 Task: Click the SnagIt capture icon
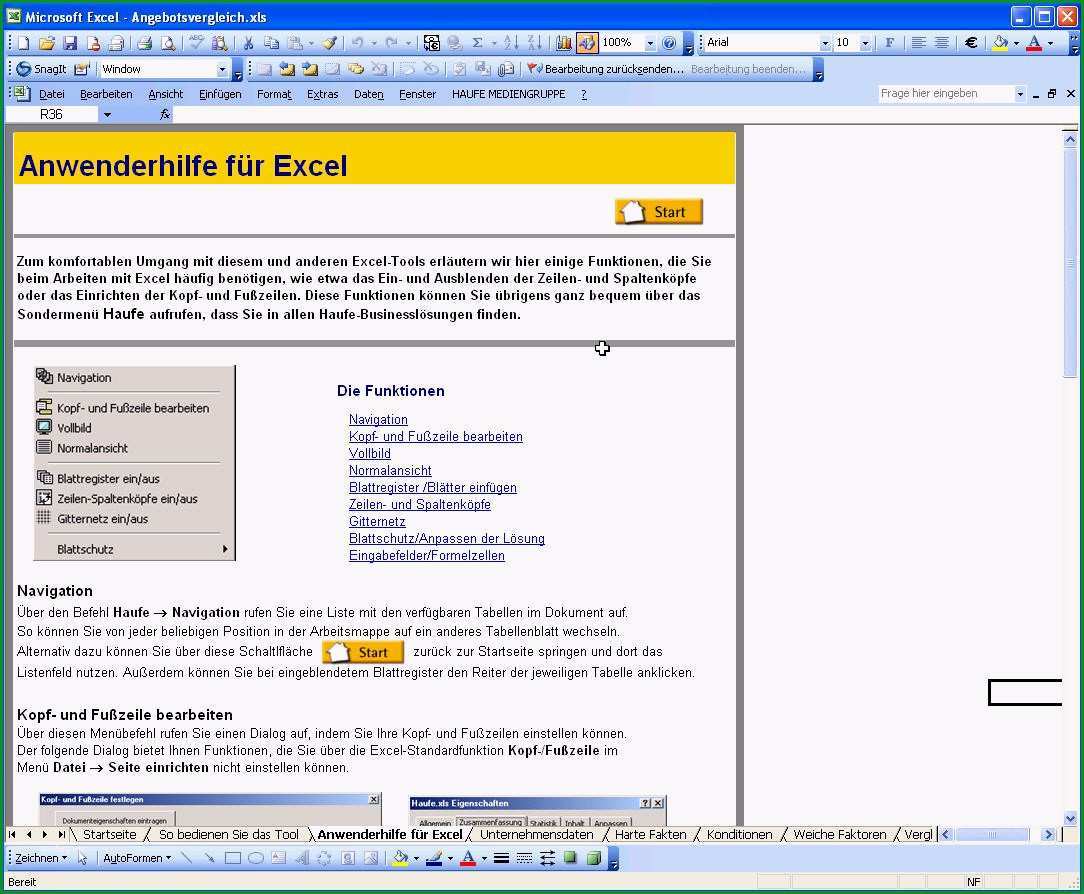click(41, 68)
